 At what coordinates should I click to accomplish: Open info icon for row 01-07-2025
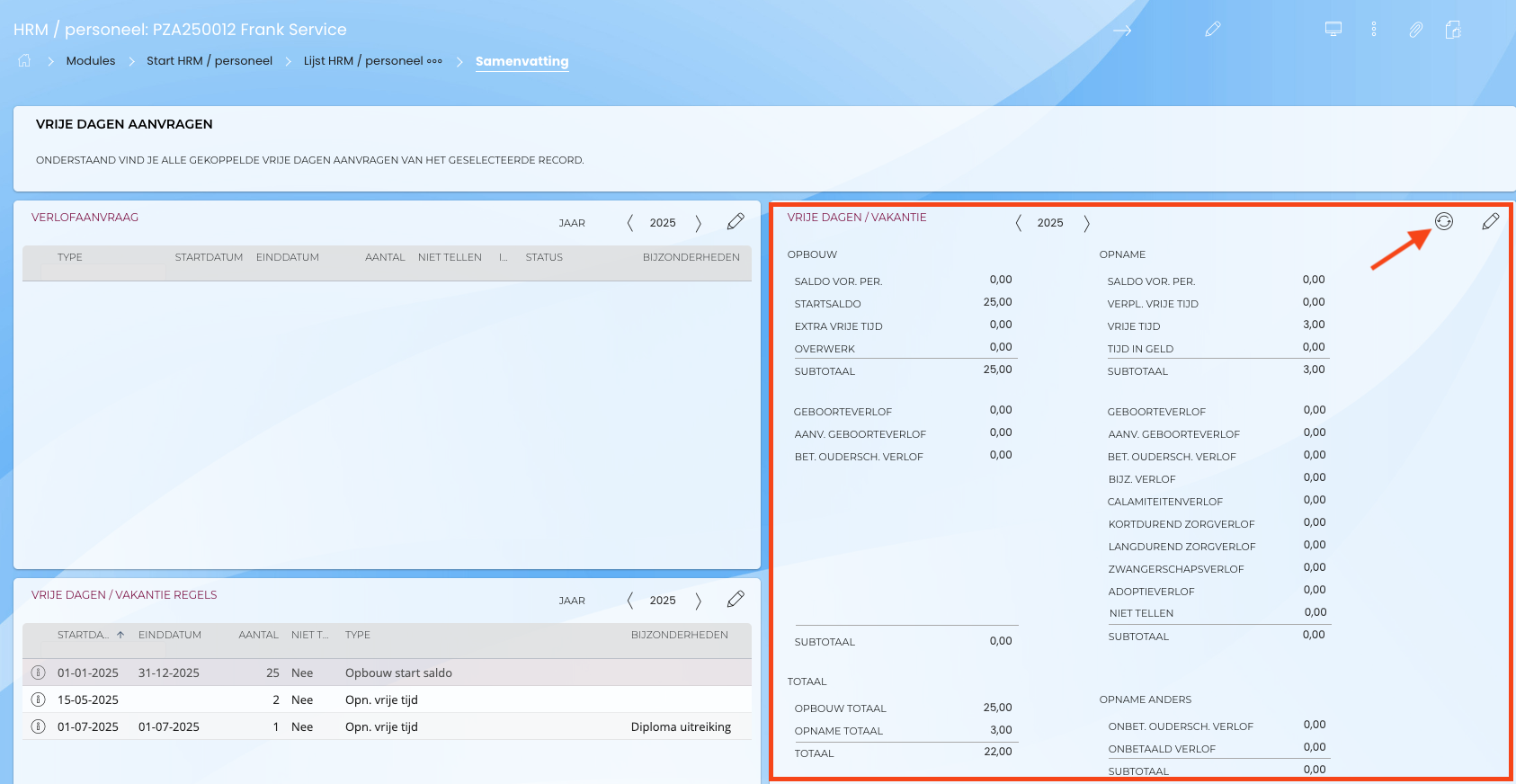pyautogui.click(x=39, y=726)
